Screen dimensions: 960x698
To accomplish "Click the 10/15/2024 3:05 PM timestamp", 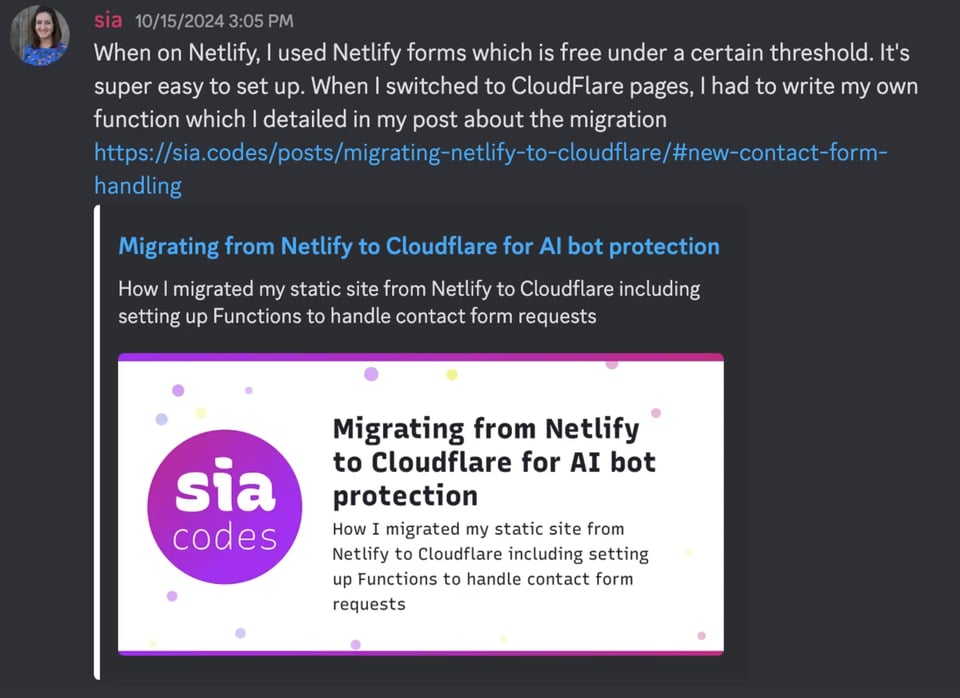I will point(214,21).
